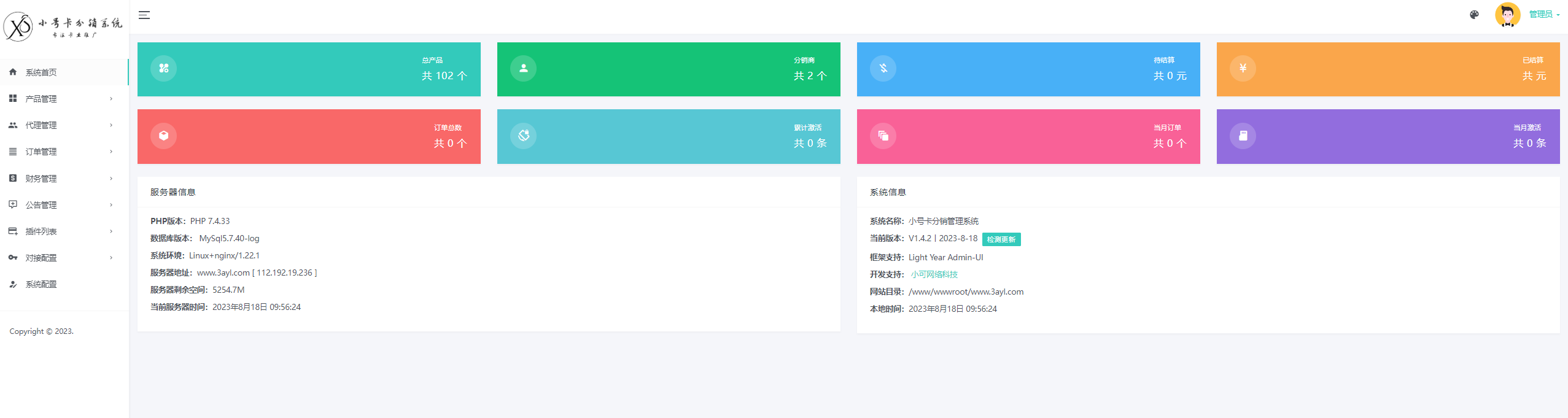1568x418 pixels.
Task: Expand the 产品管理 chevron arrow
Action: pos(111,99)
